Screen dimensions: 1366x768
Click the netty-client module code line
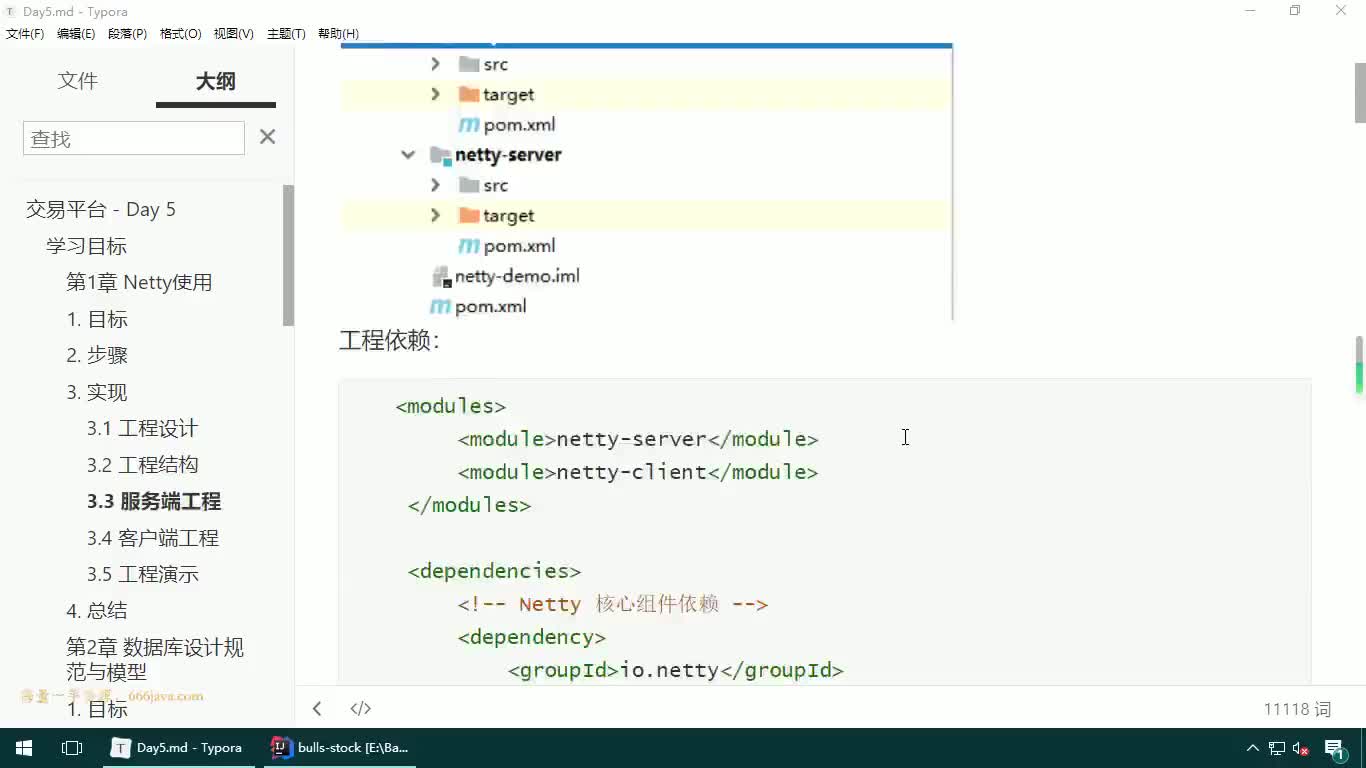(638, 472)
